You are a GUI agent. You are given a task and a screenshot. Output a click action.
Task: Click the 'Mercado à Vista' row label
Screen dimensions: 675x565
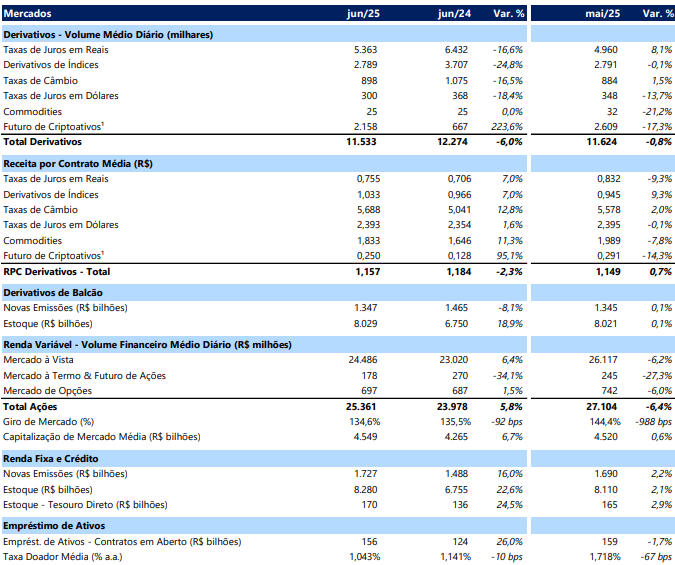tap(38, 360)
